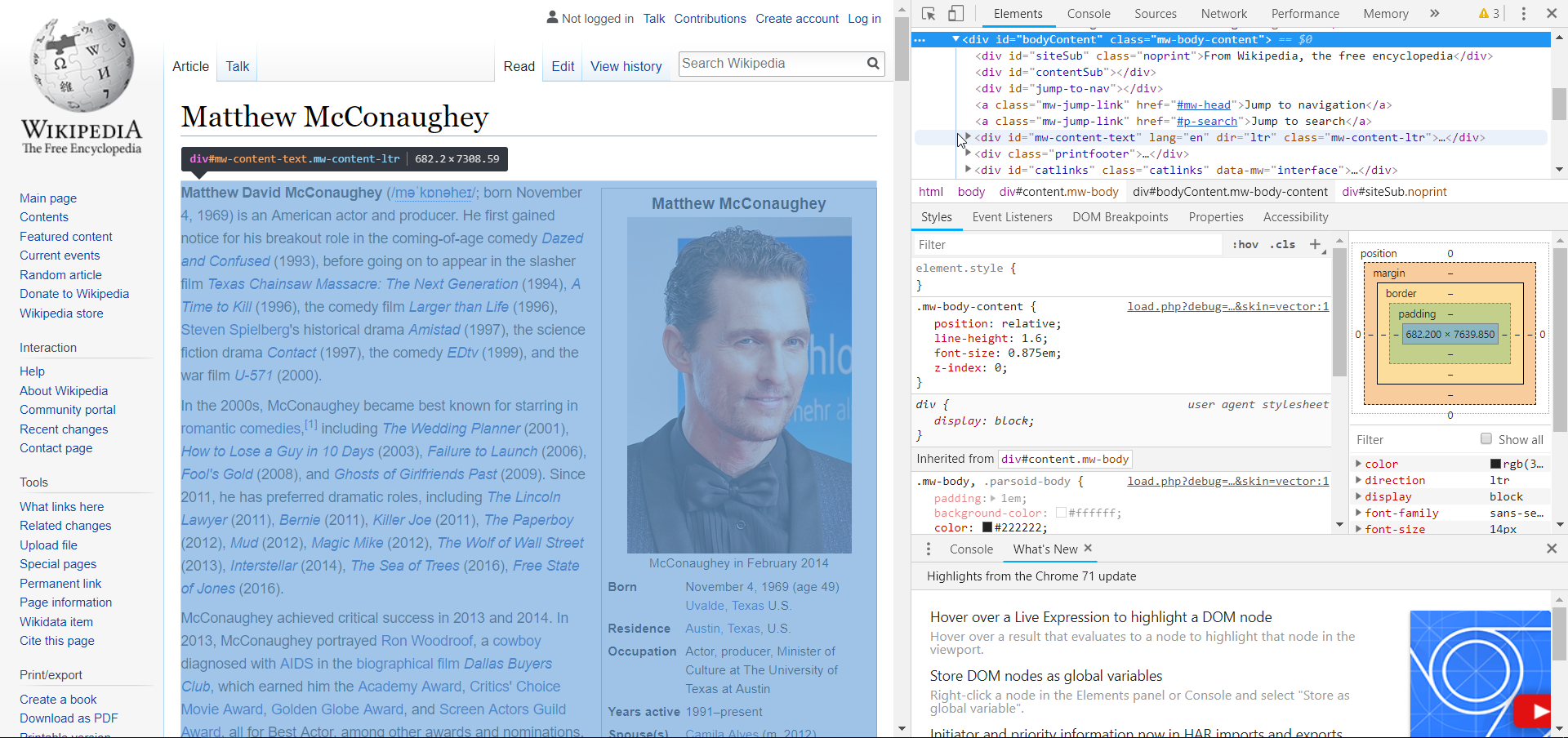The height and width of the screenshot is (738, 1568).
Task: Switch to the Network tab
Action: (1223, 14)
